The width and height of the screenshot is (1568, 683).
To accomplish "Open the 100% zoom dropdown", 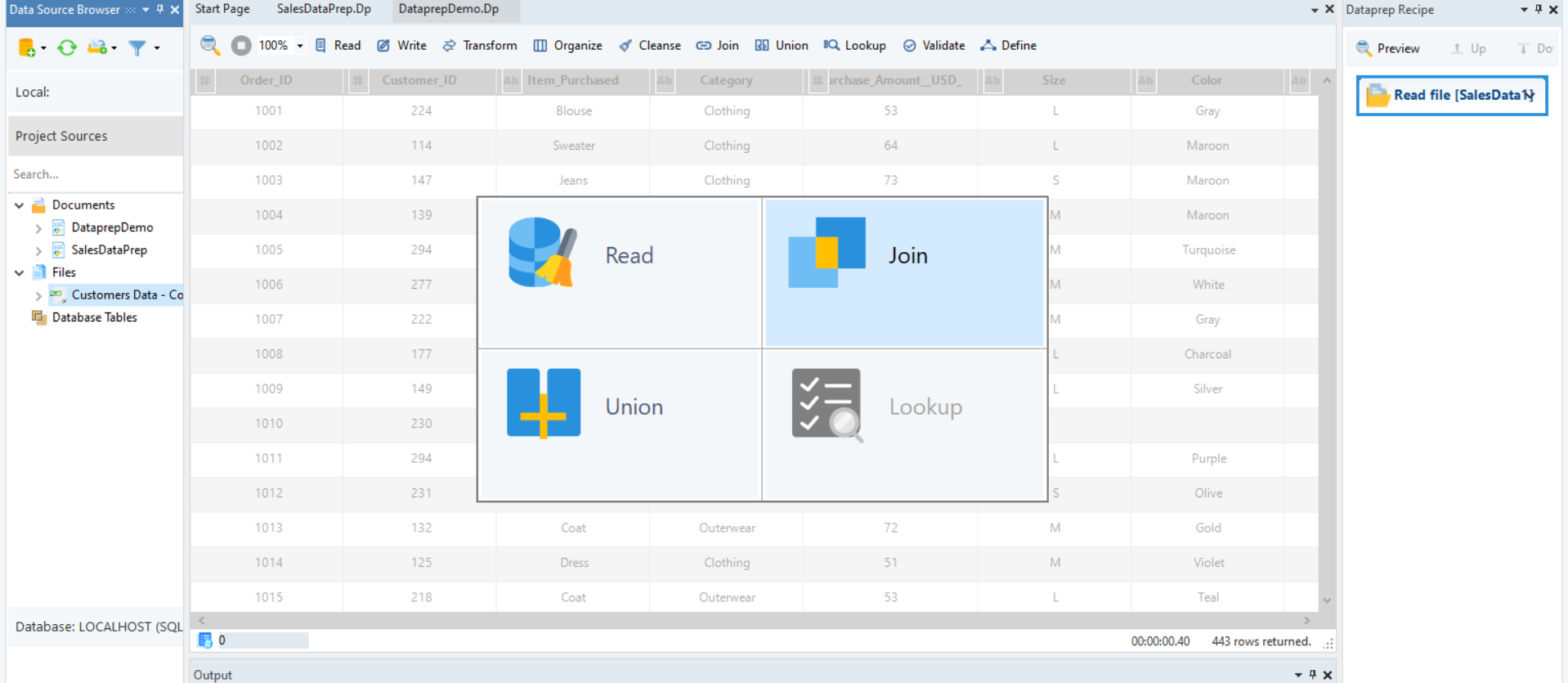I will 300,46.
